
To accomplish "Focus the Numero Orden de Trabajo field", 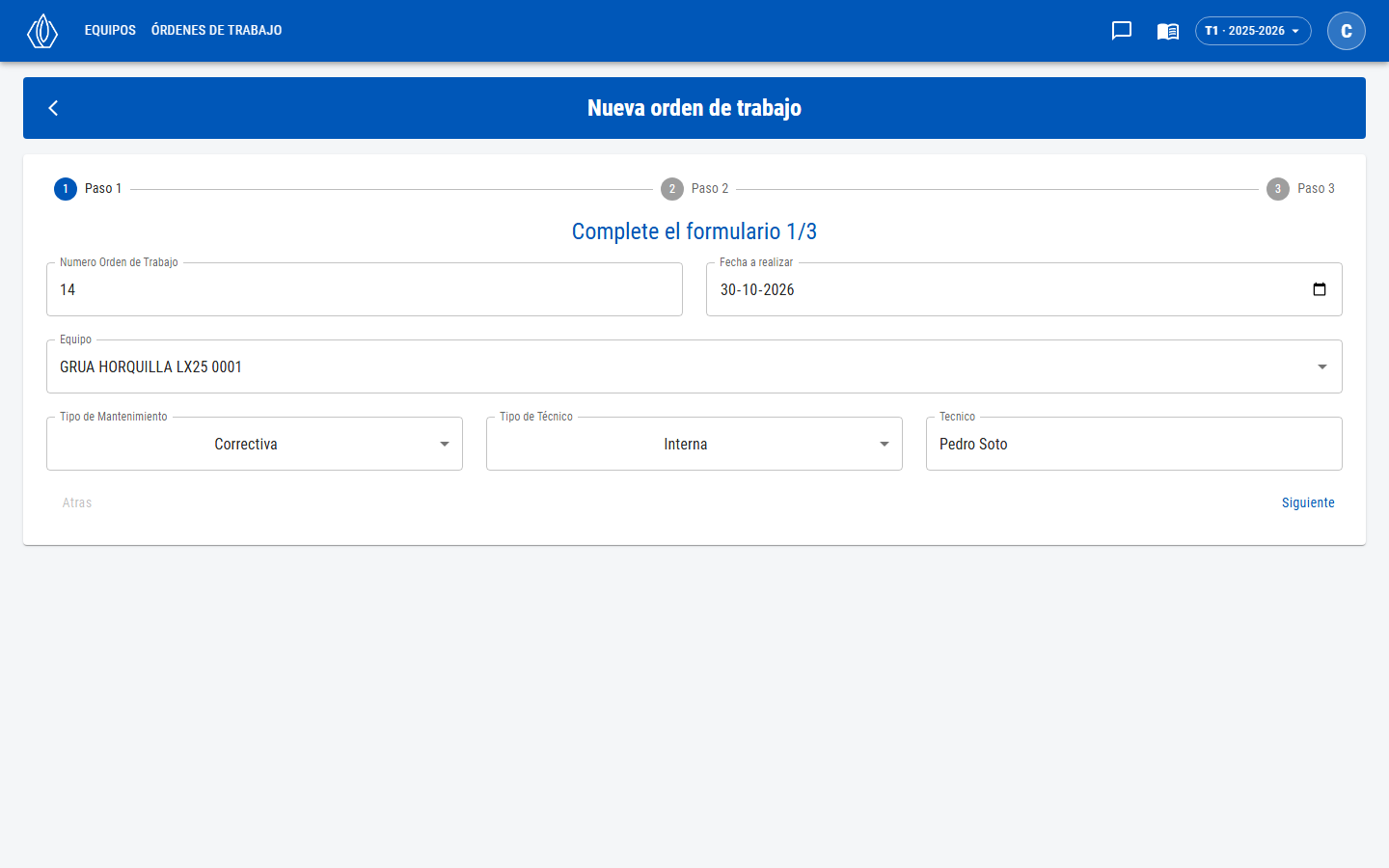I will coord(365,289).
